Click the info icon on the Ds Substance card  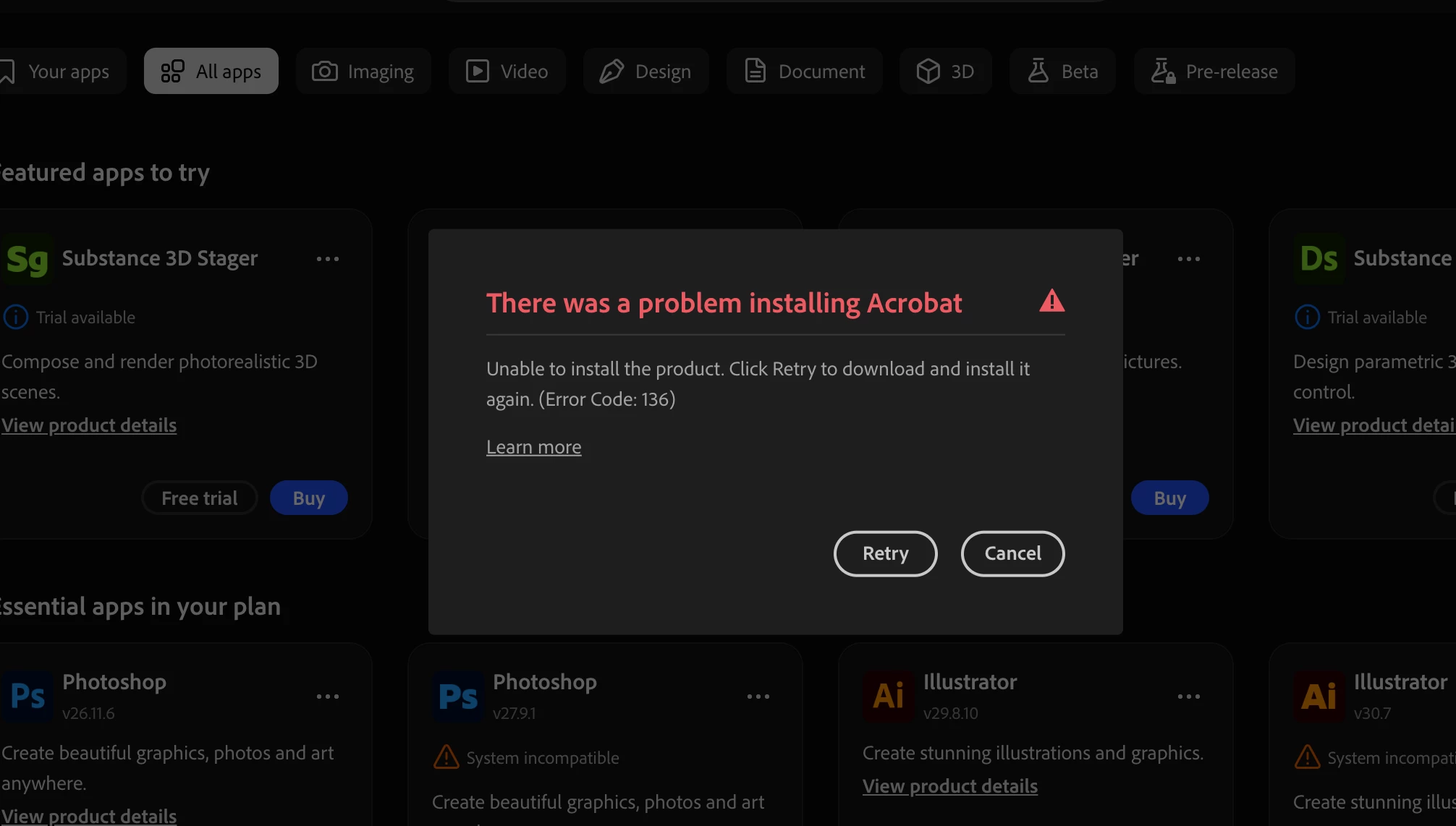[1307, 317]
